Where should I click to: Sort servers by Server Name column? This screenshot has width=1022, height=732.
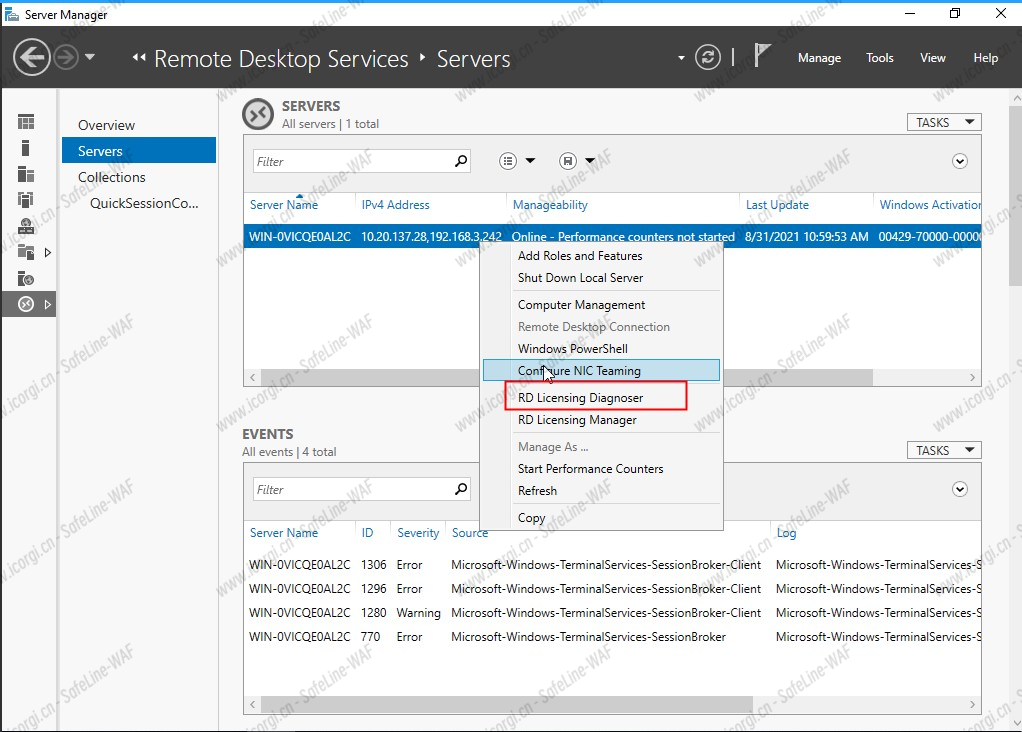(284, 205)
